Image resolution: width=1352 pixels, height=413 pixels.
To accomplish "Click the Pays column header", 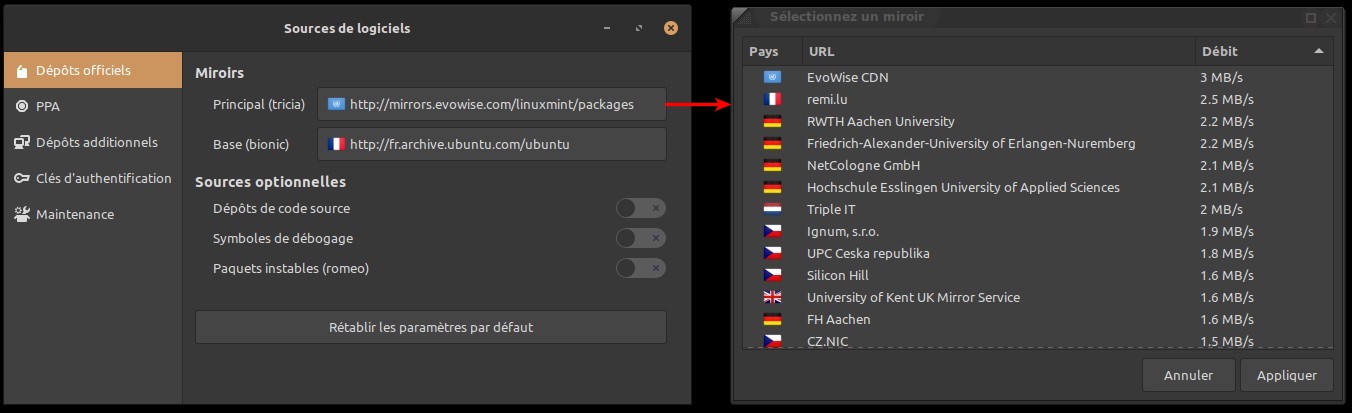I will pyautogui.click(x=771, y=51).
